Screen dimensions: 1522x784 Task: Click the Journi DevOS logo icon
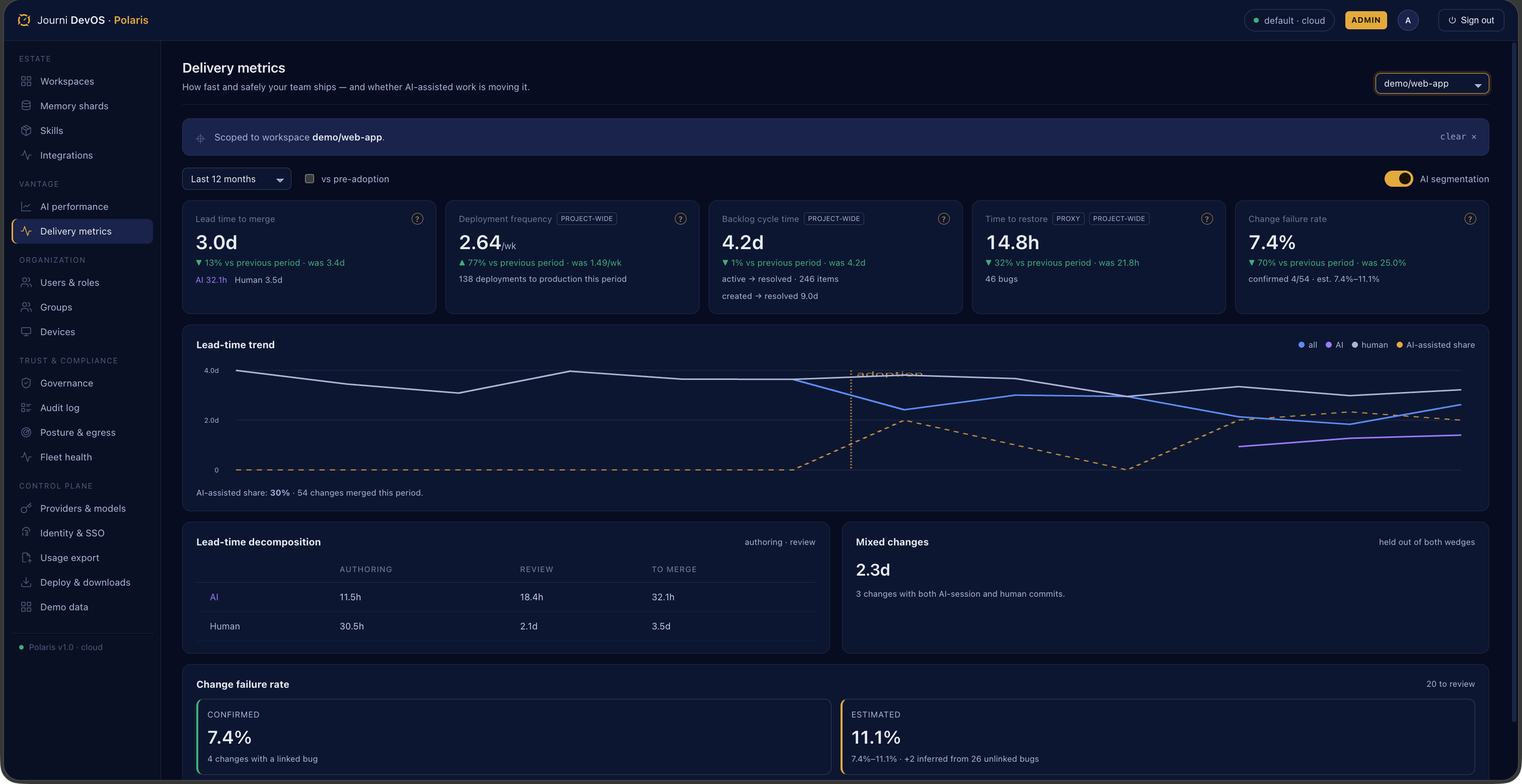coord(23,20)
